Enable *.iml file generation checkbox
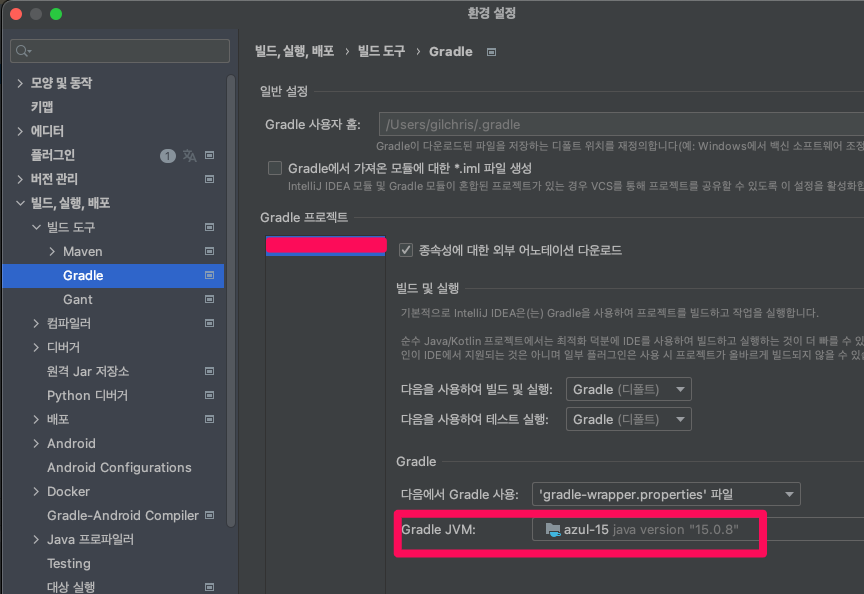This screenshot has width=864, height=594. pos(275,168)
